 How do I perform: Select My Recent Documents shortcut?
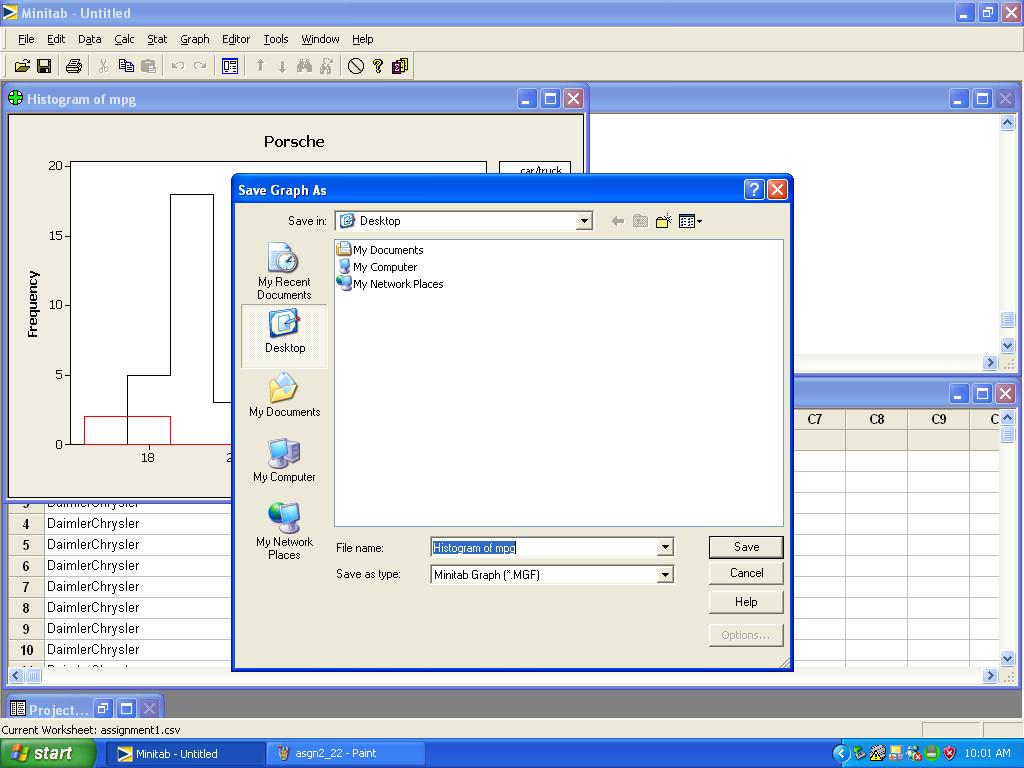pos(284,272)
